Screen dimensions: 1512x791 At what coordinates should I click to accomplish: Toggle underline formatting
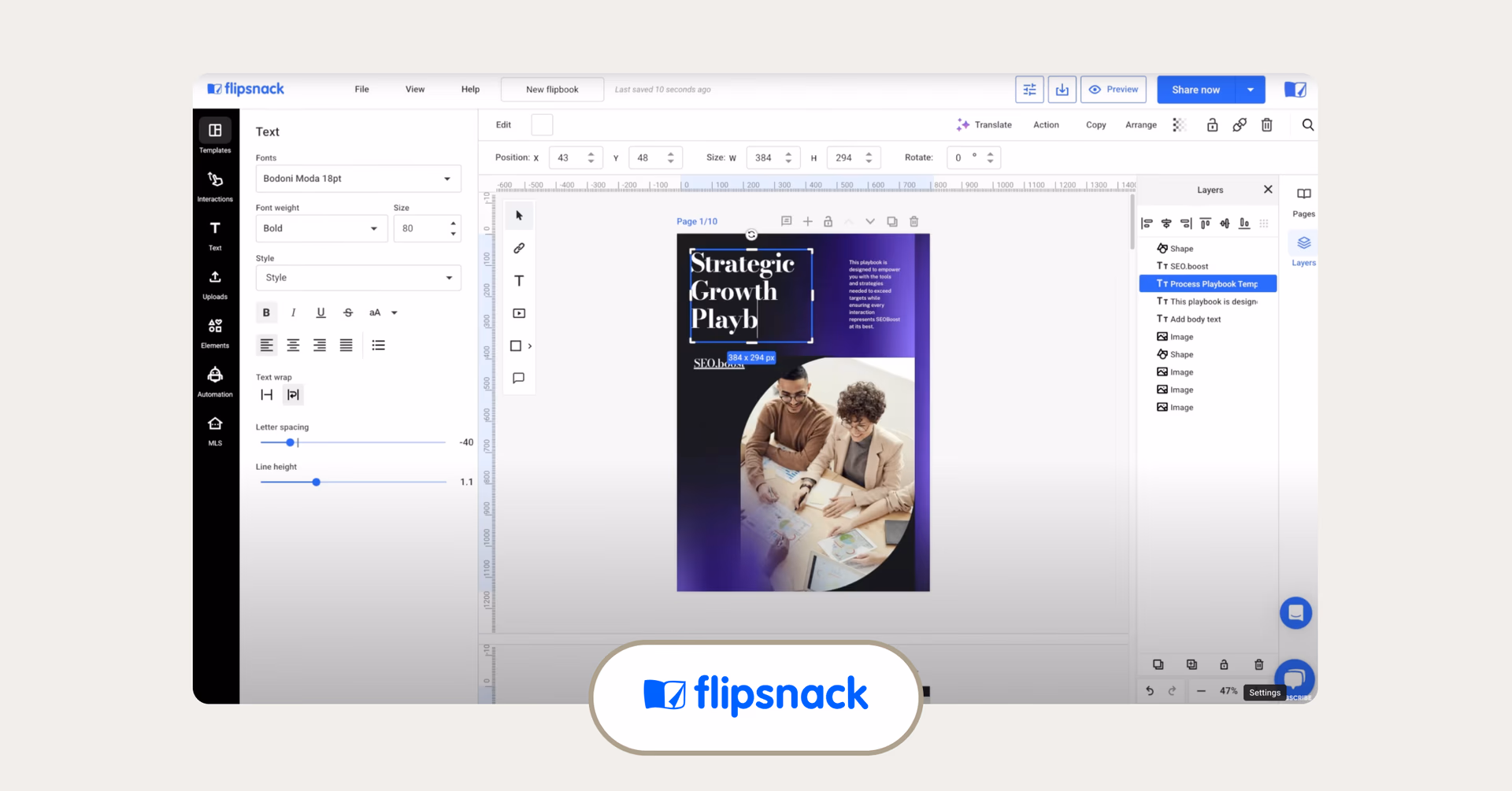[x=321, y=312]
